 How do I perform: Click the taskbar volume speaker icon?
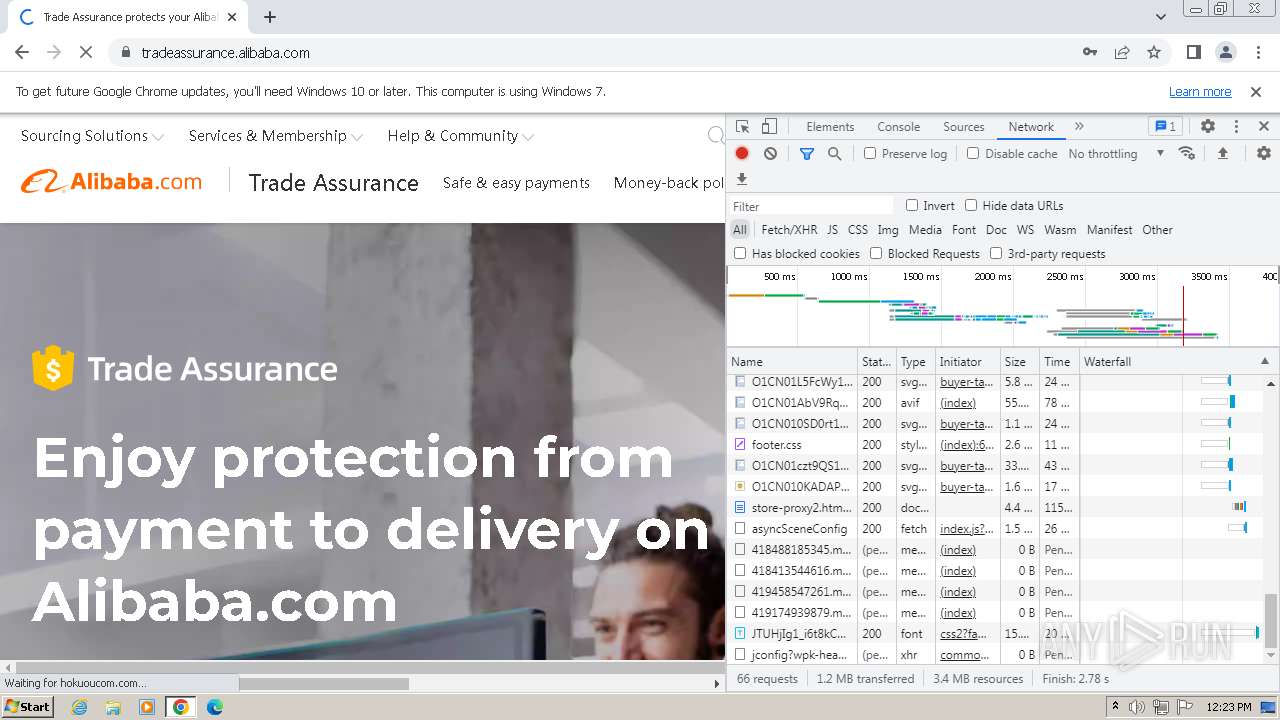[x=1137, y=707]
